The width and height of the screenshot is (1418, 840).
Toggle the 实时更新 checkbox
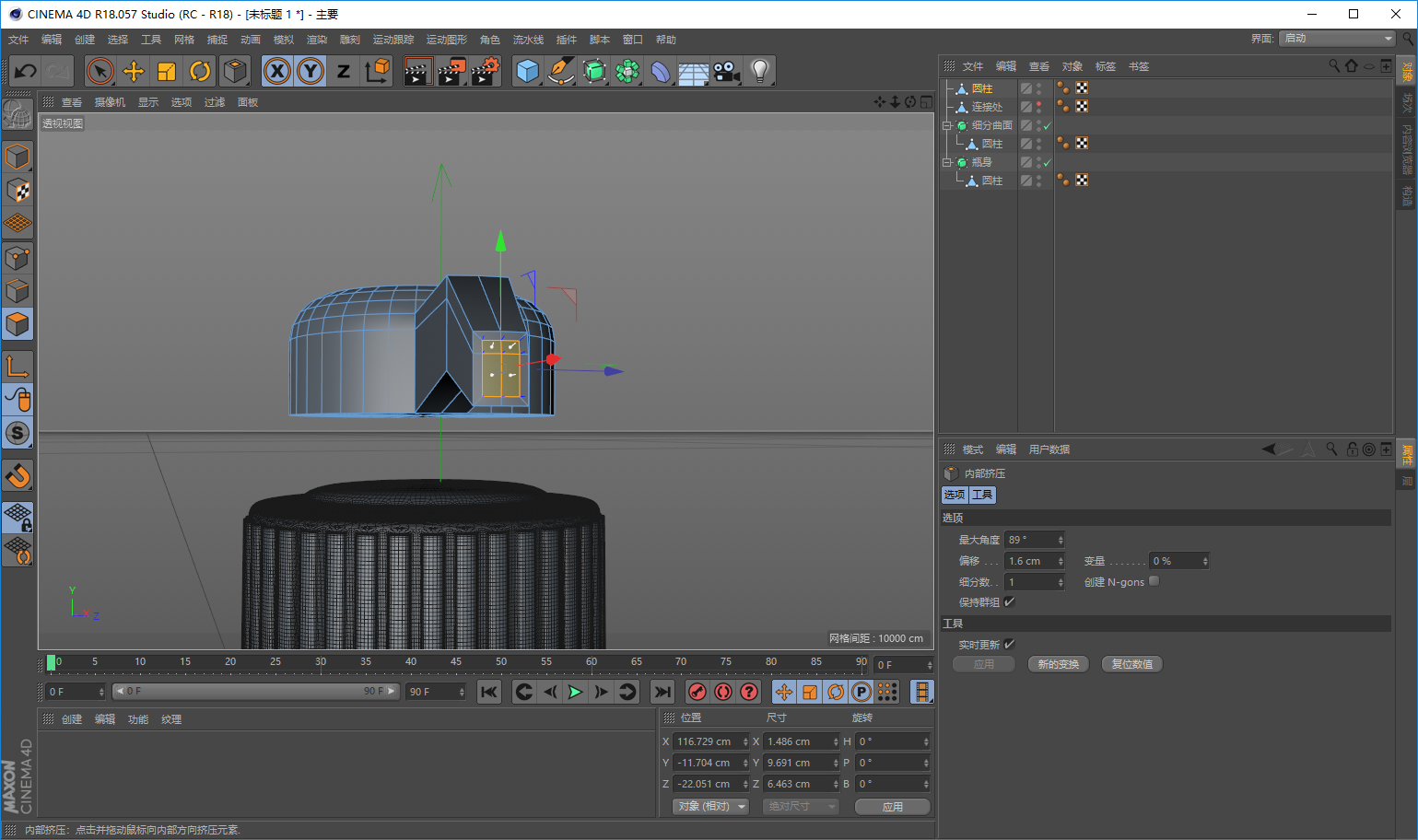tap(1009, 644)
